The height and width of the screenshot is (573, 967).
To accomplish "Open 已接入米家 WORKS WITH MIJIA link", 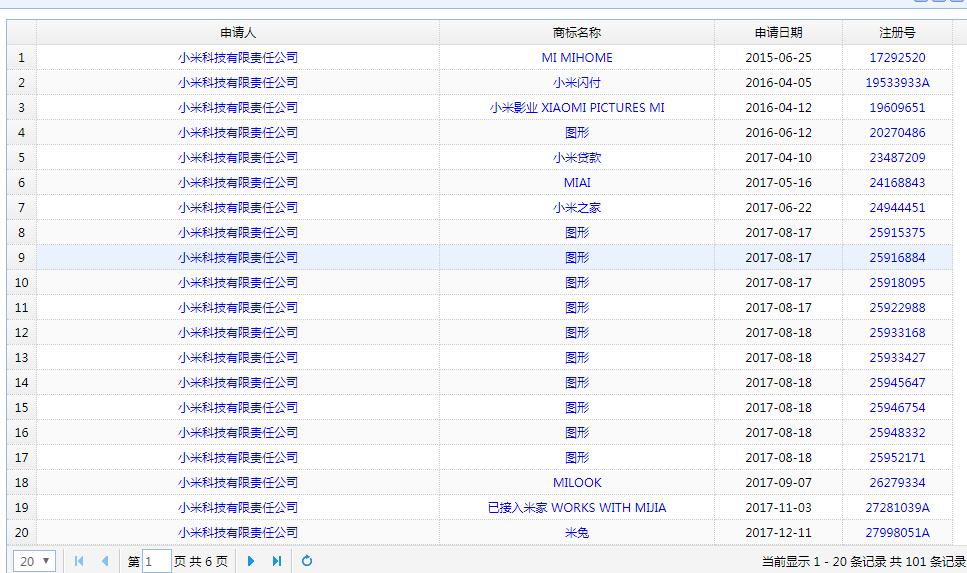I will pos(577,508).
